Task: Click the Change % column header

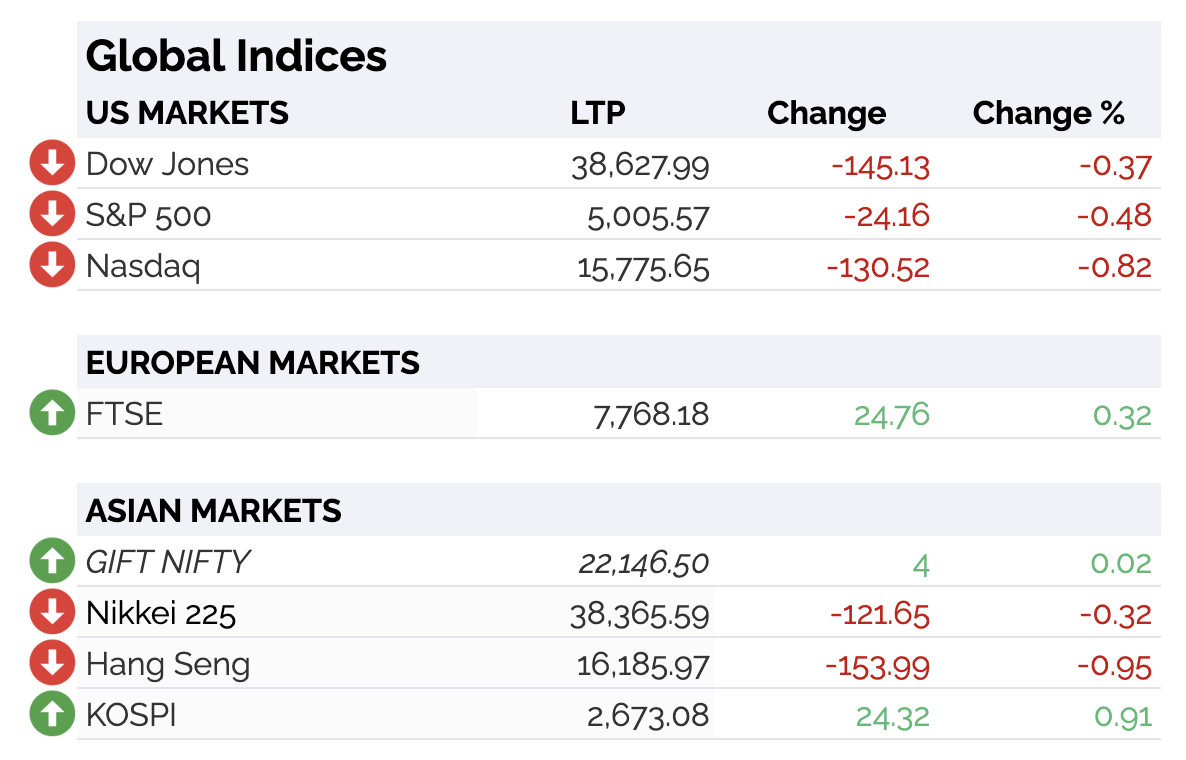Action: point(1048,113)
